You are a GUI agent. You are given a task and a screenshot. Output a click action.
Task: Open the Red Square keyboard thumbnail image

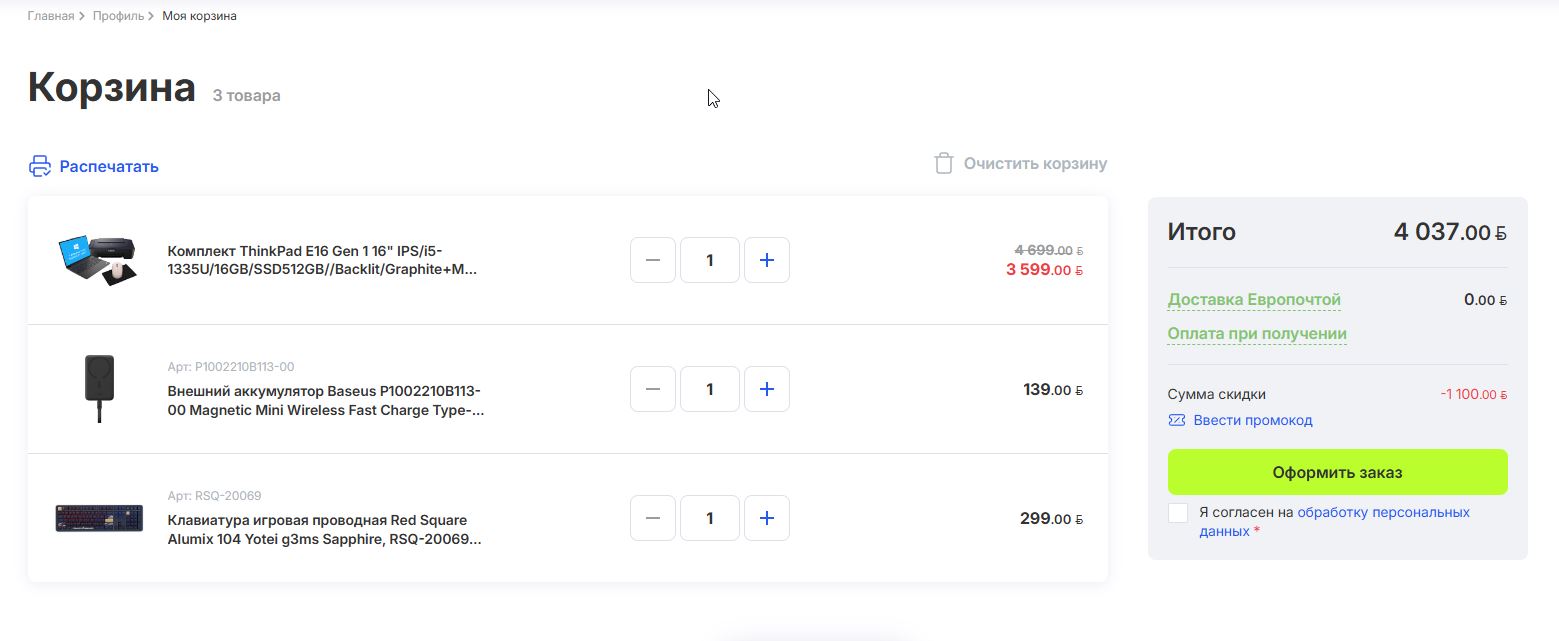tap(98, 518)
